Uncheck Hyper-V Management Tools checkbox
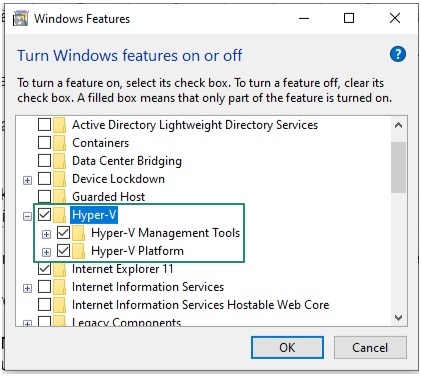 point(63,233)
